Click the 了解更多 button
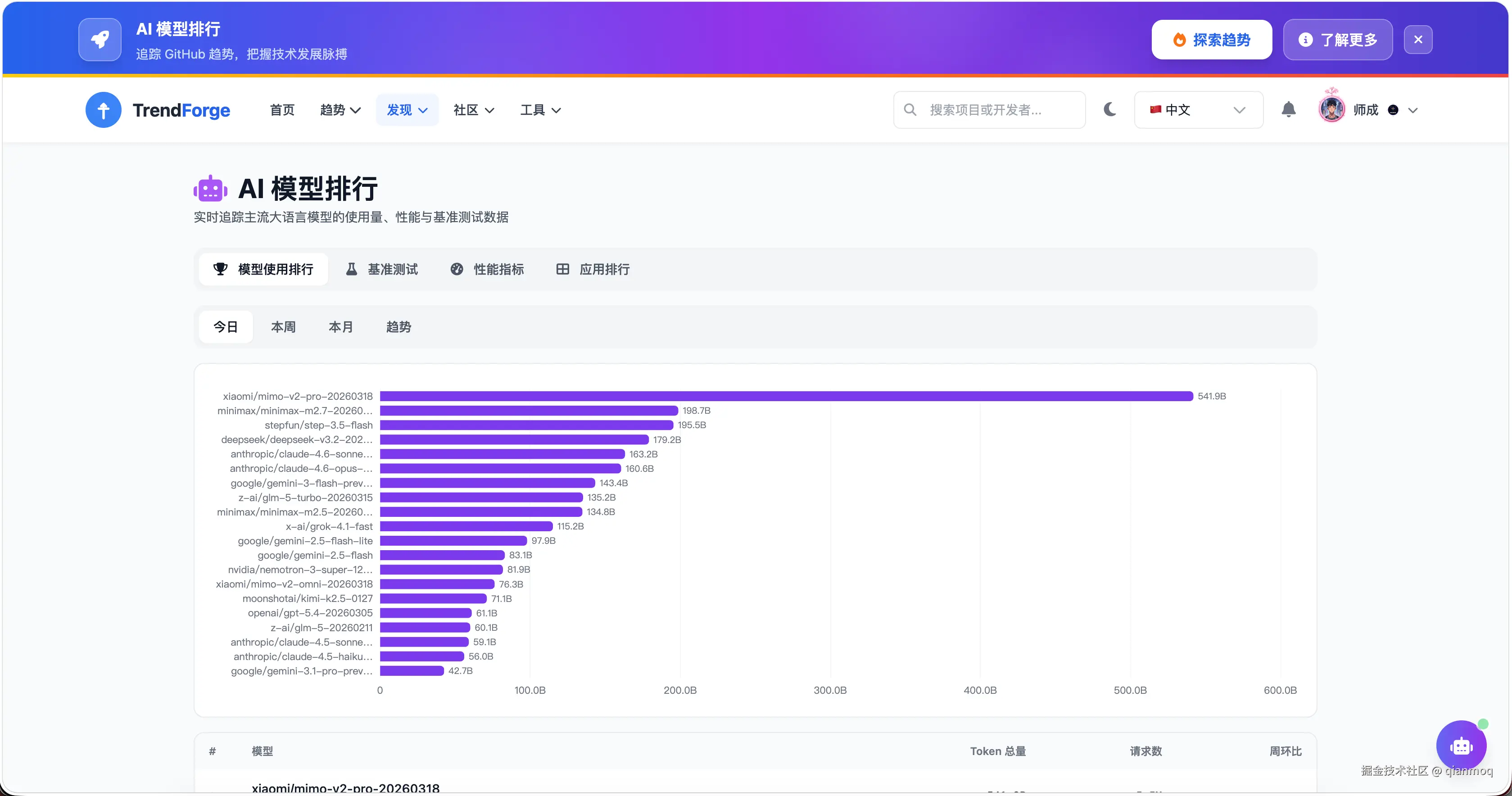 pos(1338,39)
